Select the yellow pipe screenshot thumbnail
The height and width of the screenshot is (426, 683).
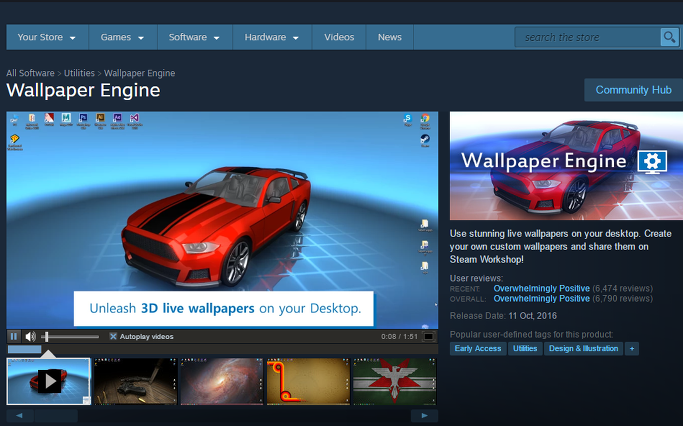tap(308, 381)
